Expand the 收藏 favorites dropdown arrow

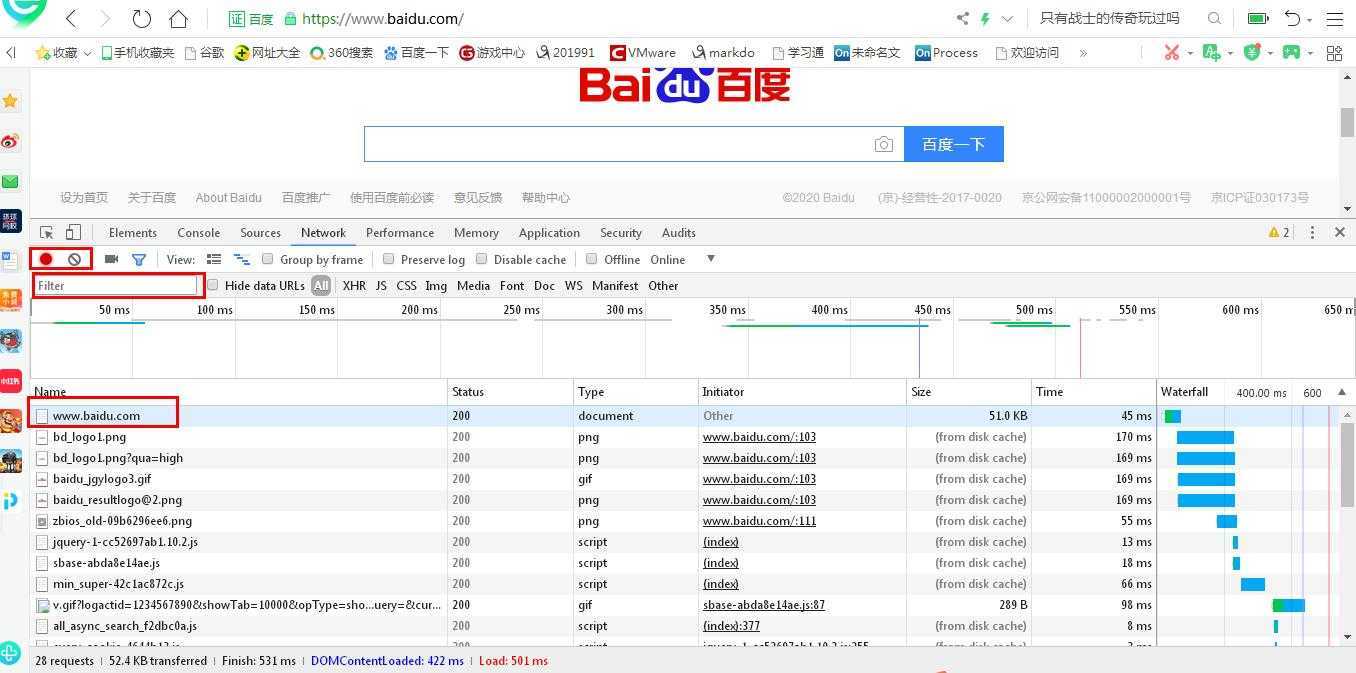coord(88,53)
